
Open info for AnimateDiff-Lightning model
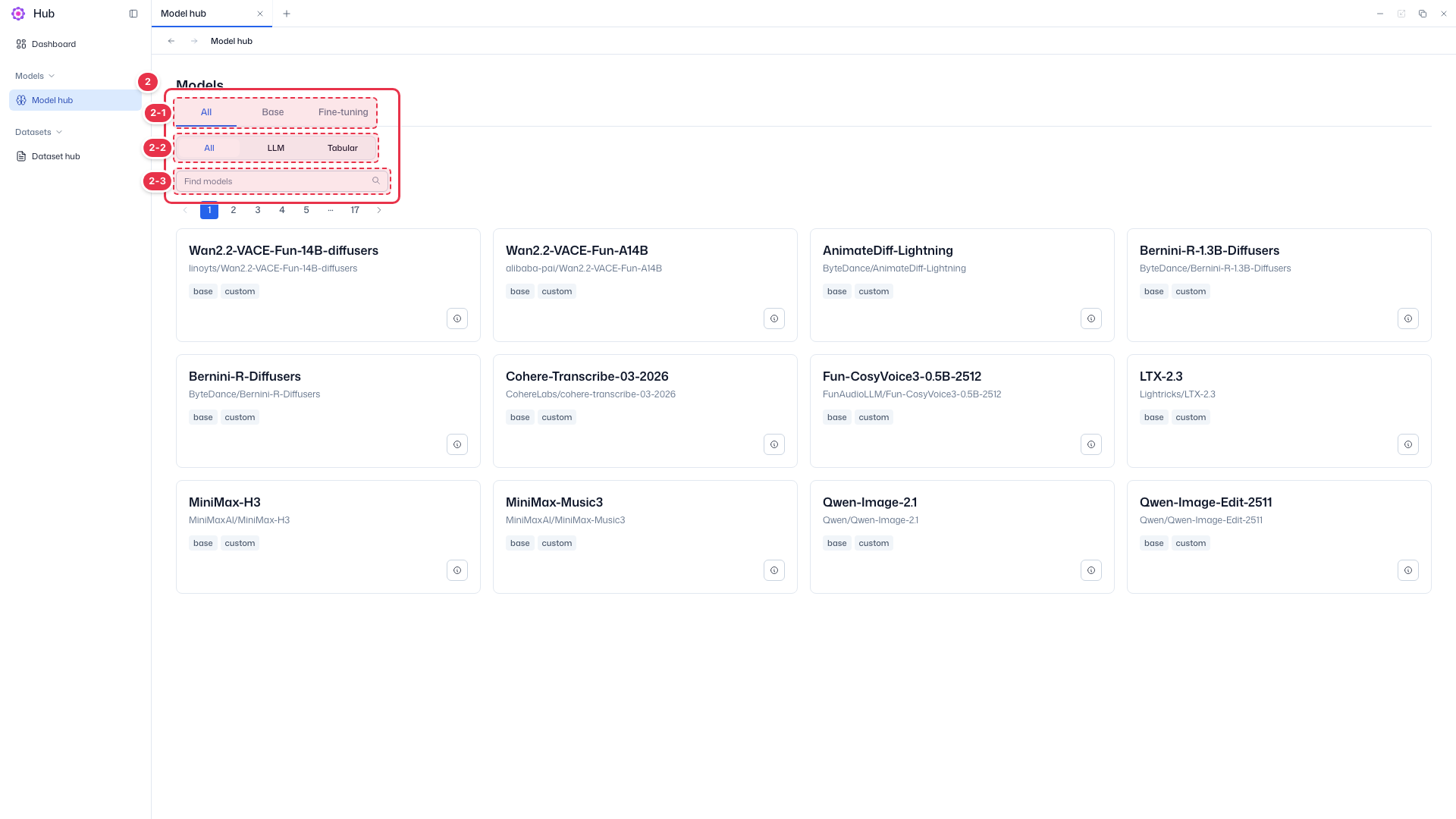pyautogui.click(x=1091, y=318)
